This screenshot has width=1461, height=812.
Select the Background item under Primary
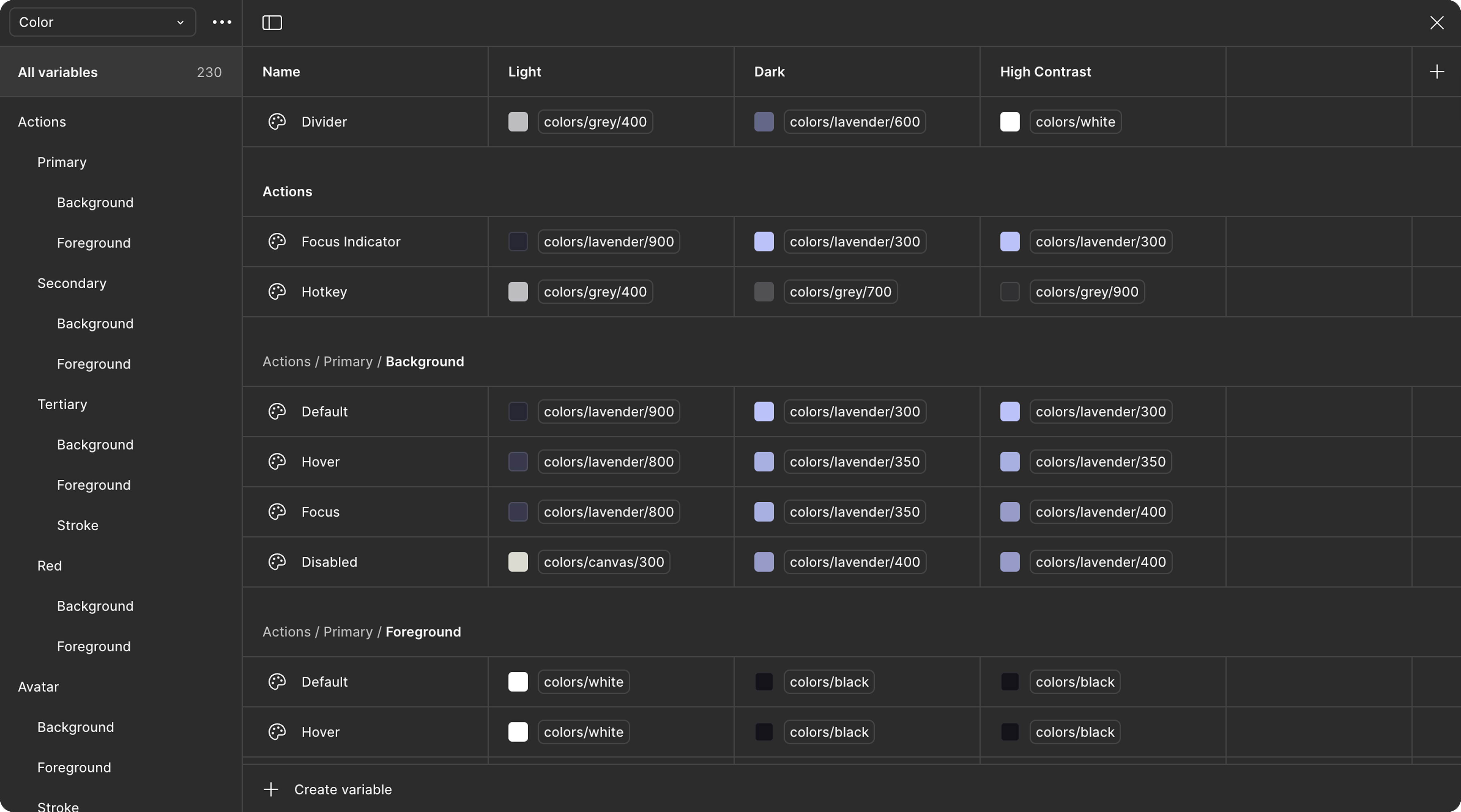[x=95, y=202]
